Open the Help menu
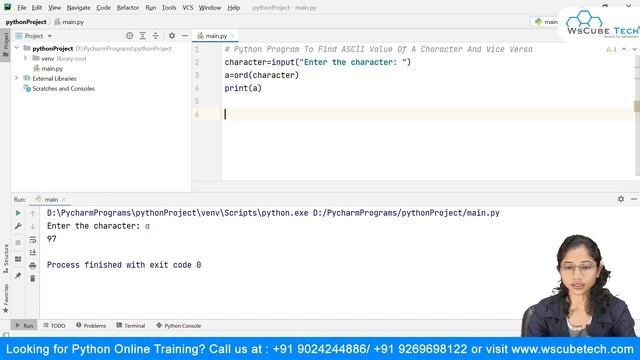The height and width of the screenshot is (360, 640). pos(233,8)
